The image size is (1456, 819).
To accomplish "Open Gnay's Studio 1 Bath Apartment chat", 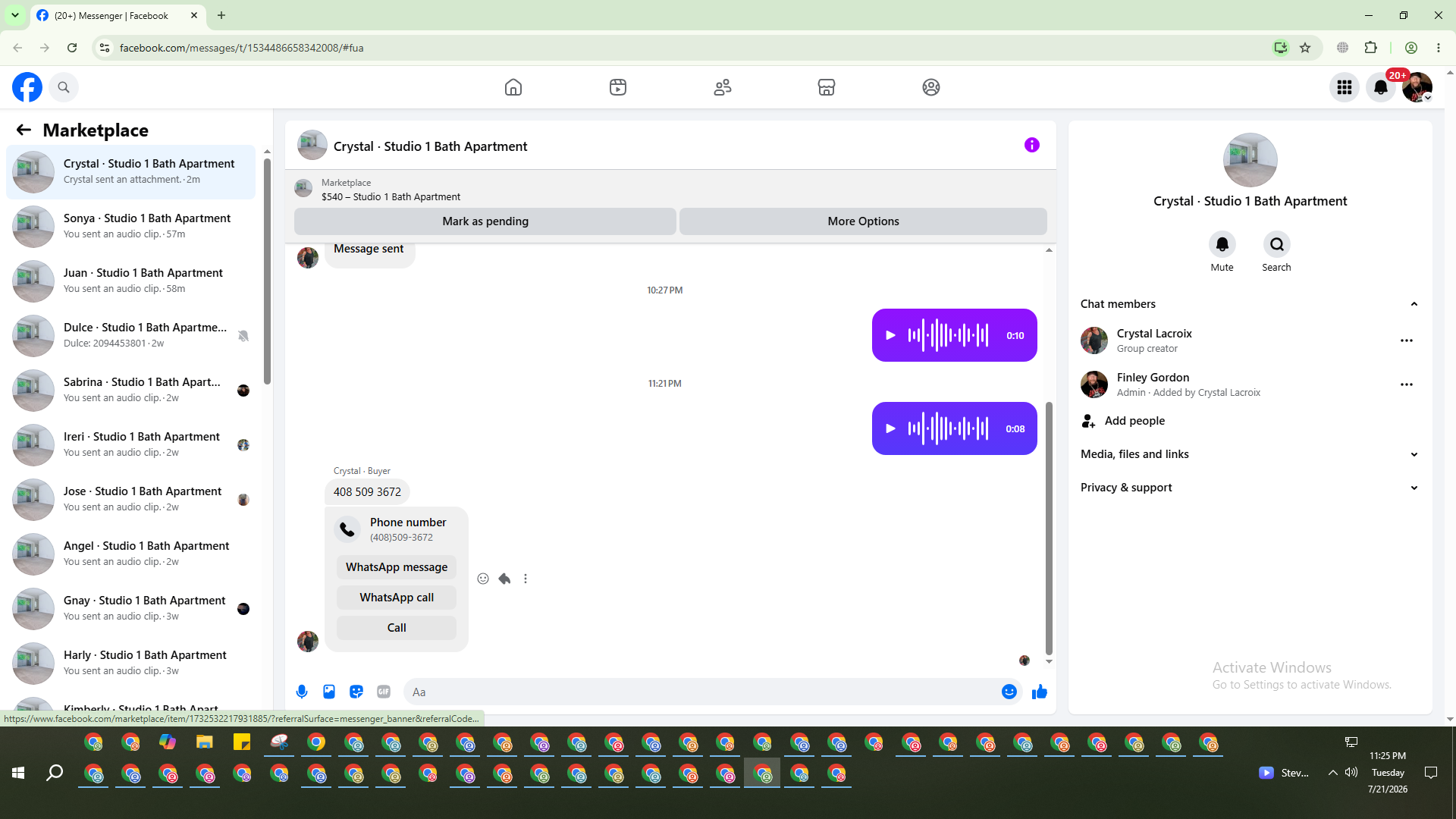I will coord(131,608).
